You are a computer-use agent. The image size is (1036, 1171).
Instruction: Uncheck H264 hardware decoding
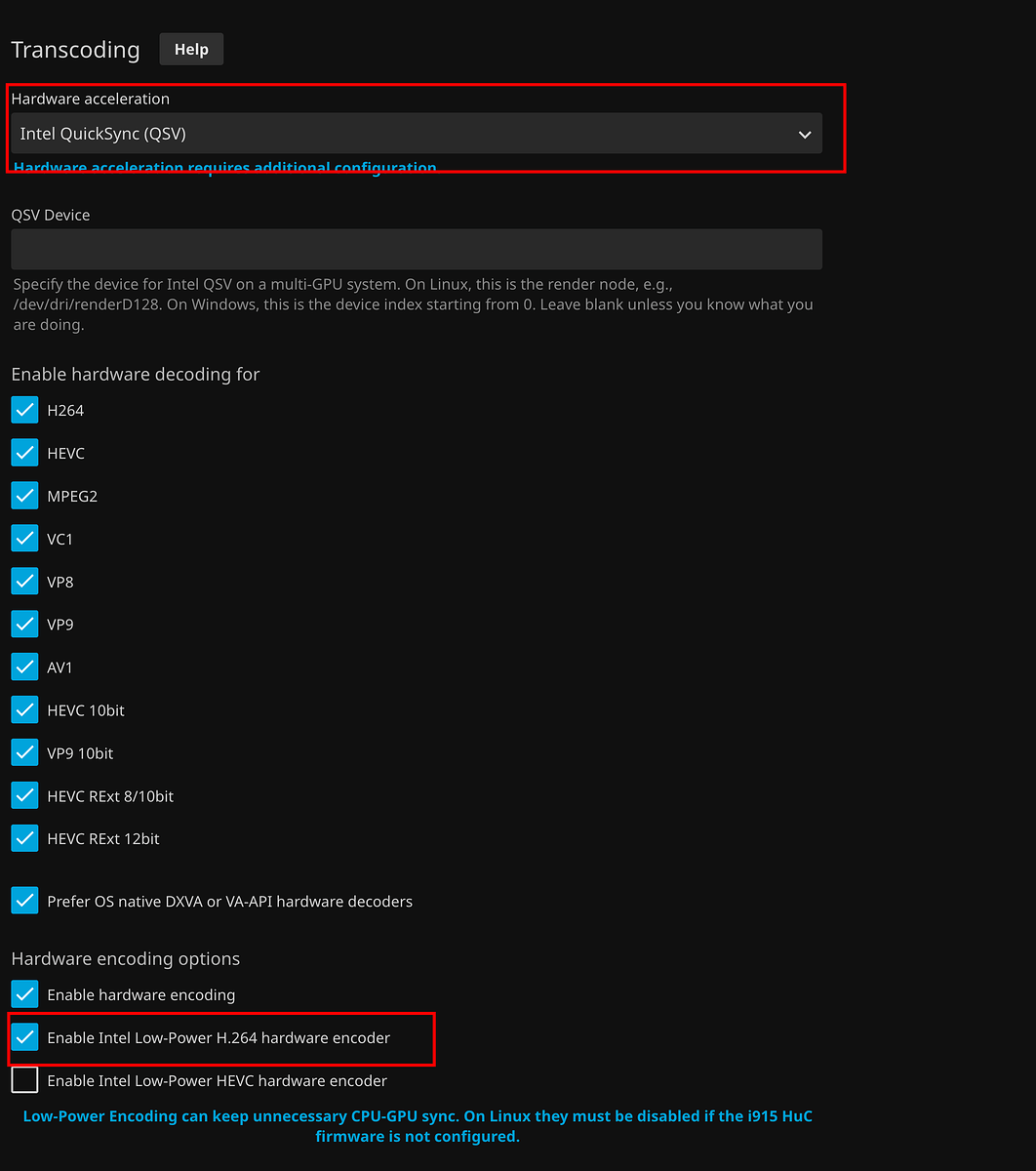coord(25,410)
